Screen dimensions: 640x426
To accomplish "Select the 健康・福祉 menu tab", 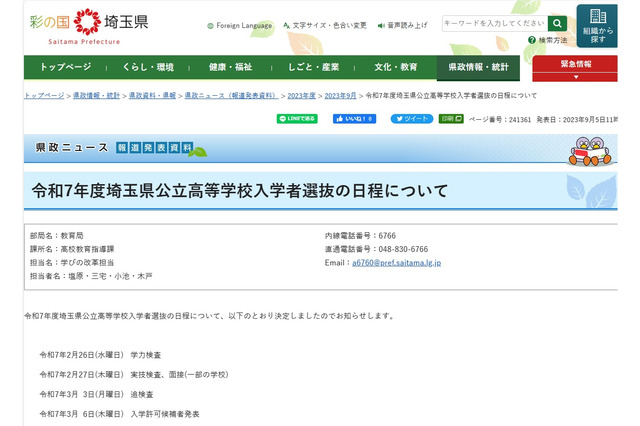I will point(231,67).
